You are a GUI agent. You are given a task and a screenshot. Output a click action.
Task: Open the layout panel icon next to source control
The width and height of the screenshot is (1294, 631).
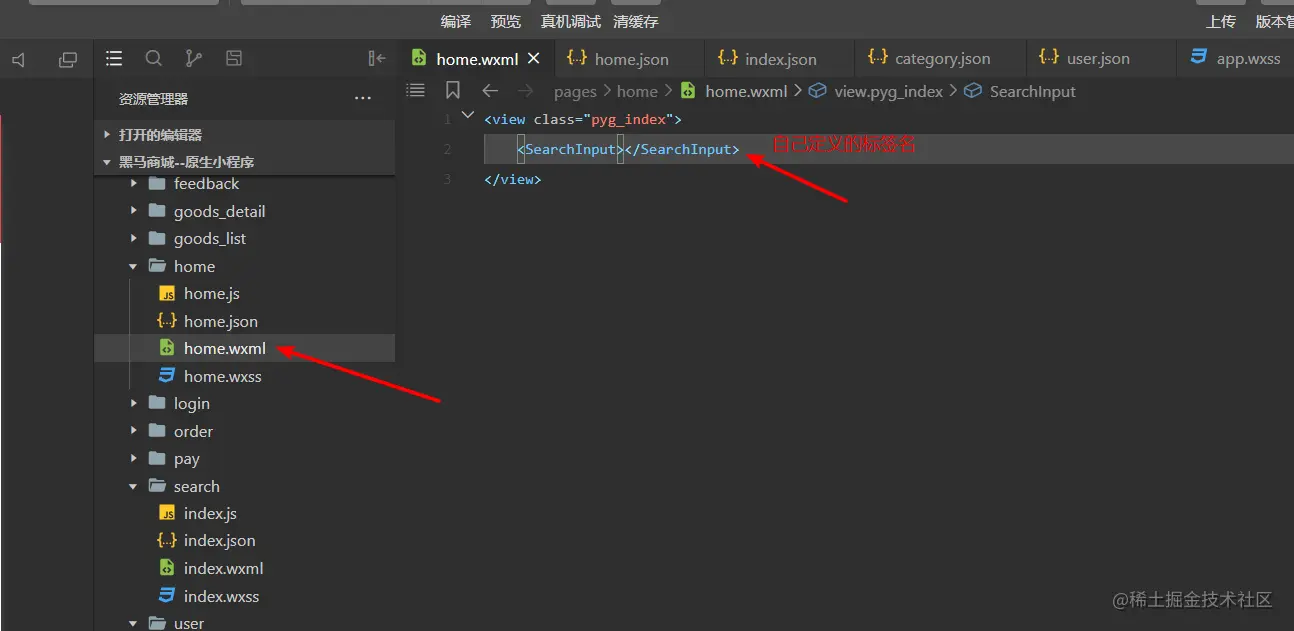234,59
